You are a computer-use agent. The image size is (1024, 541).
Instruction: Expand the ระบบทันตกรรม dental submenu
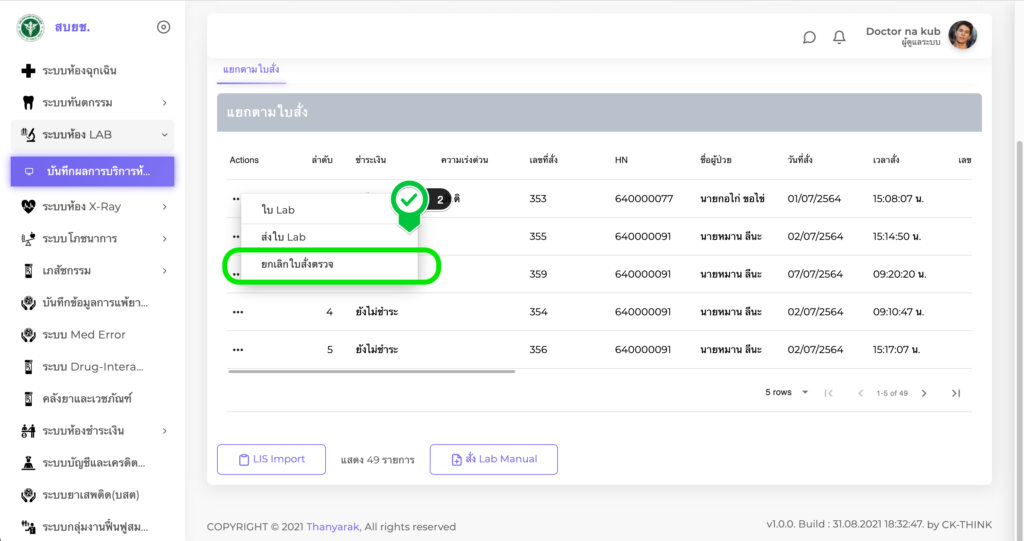click(x=164, y=103)
